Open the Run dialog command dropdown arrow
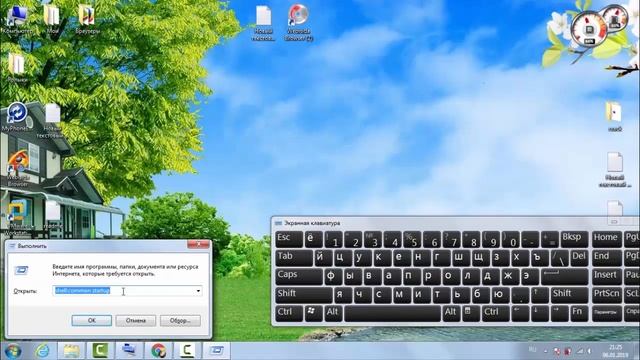 198,291
